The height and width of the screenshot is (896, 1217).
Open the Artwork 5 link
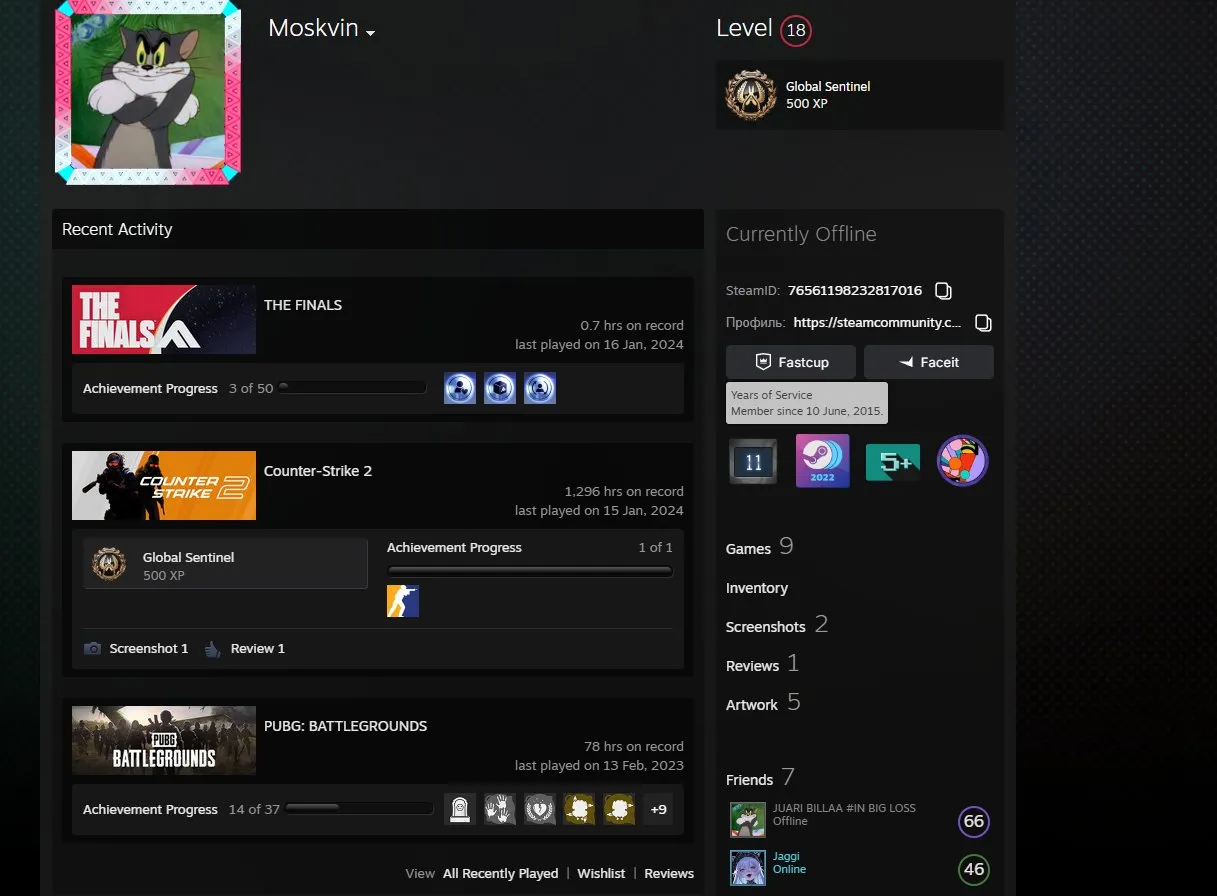coord(763,703)
